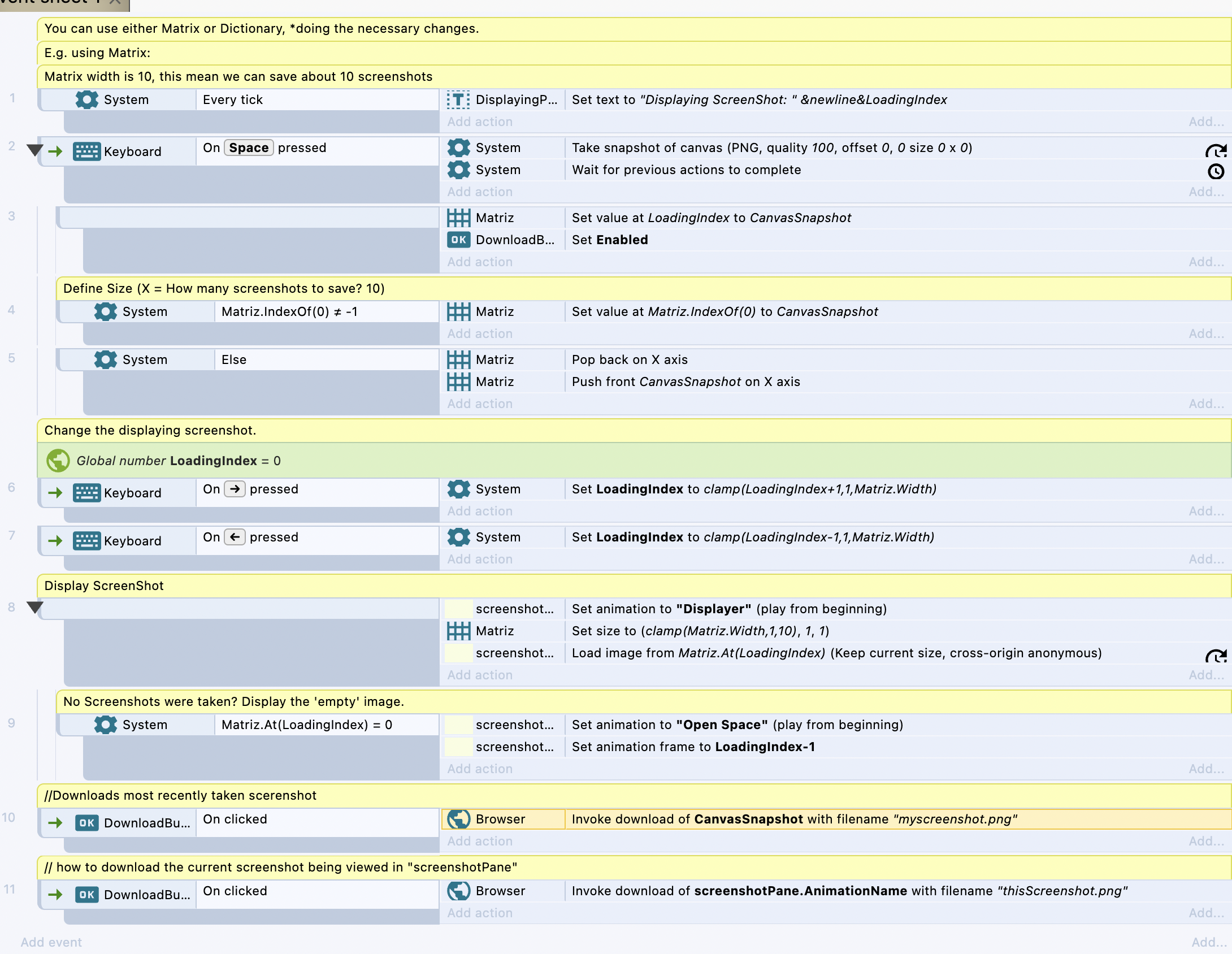The width and height of the screenshot is (1232, 954).
Task: Select On left arrow pressed condition
Action: pos(318,541)
